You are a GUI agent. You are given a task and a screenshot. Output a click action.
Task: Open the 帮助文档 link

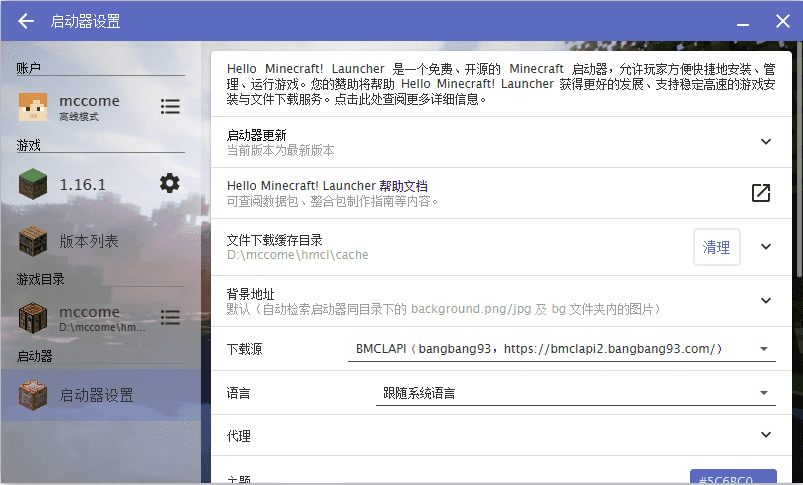[403, 185]
